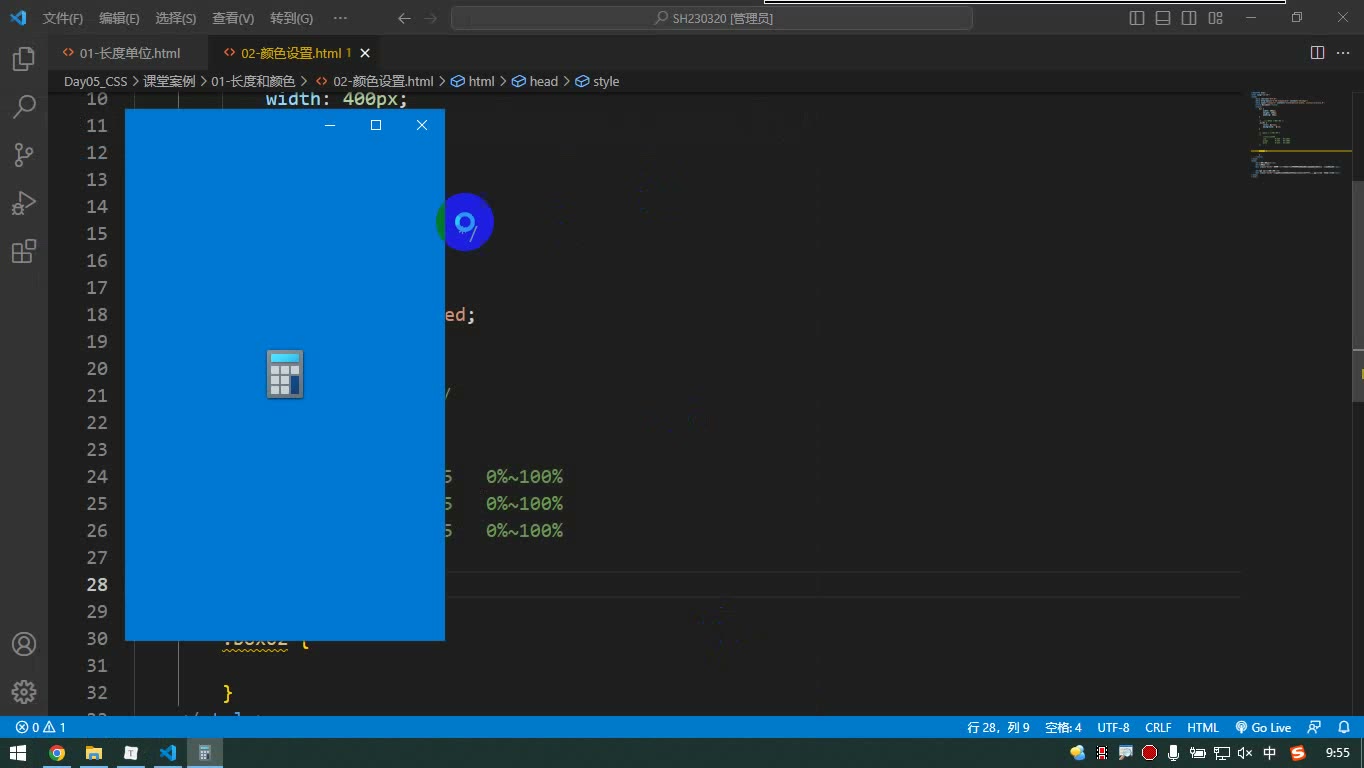Image resolution: width=1364 pixels, height=768 pixels.
Task: Open the Search view in activity bar
Action: [x=23, y=107]
